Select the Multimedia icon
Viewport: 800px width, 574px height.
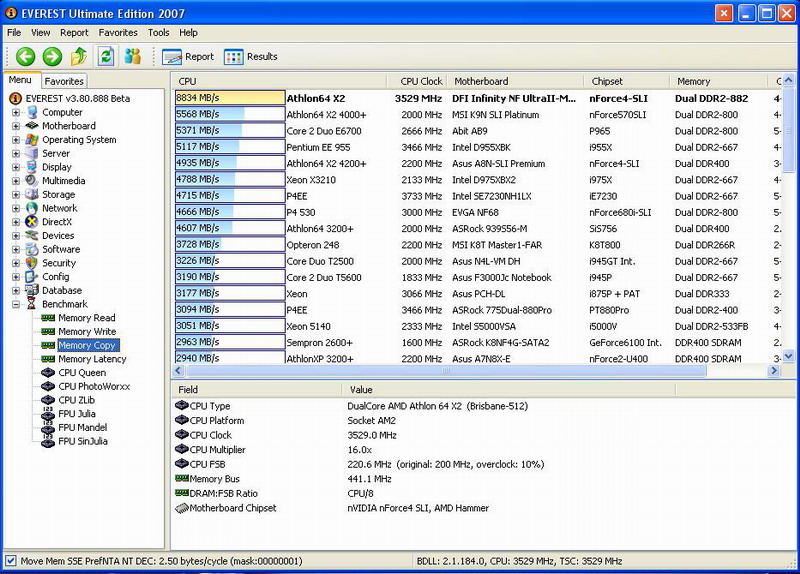click(x=32, y=181)
